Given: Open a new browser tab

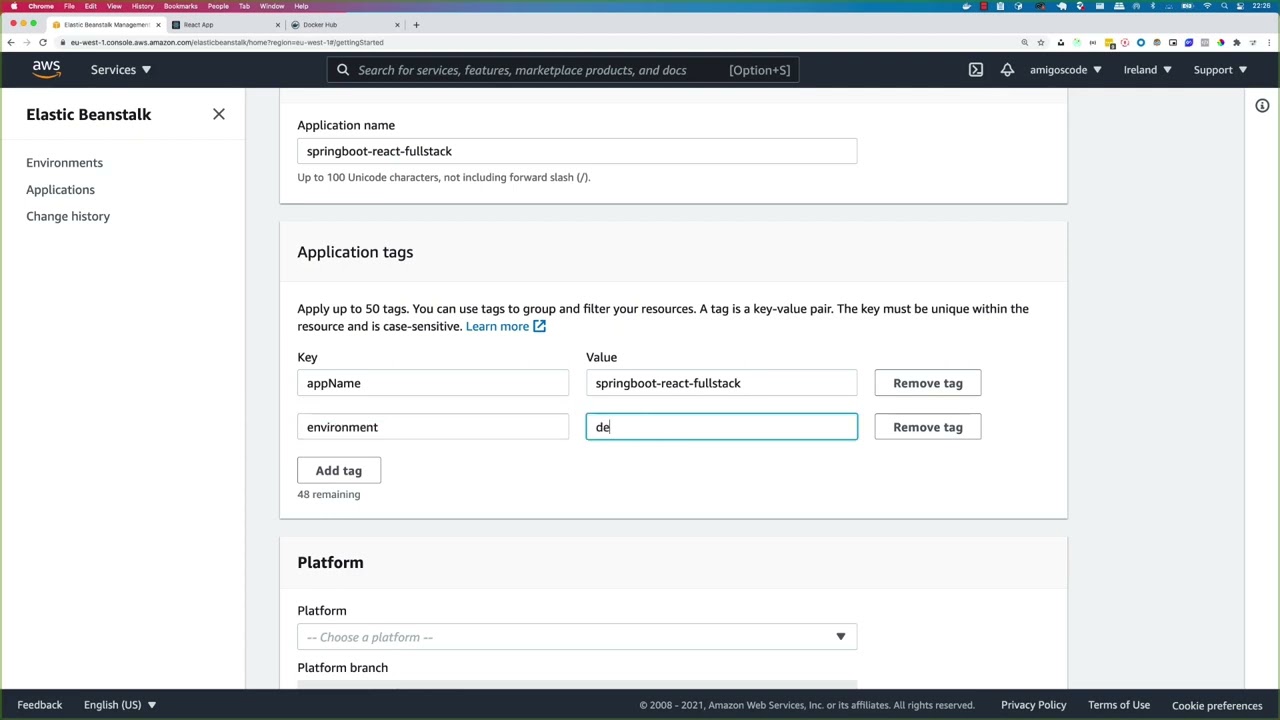Looking at the screenshot, I should (x=417, y=24).
